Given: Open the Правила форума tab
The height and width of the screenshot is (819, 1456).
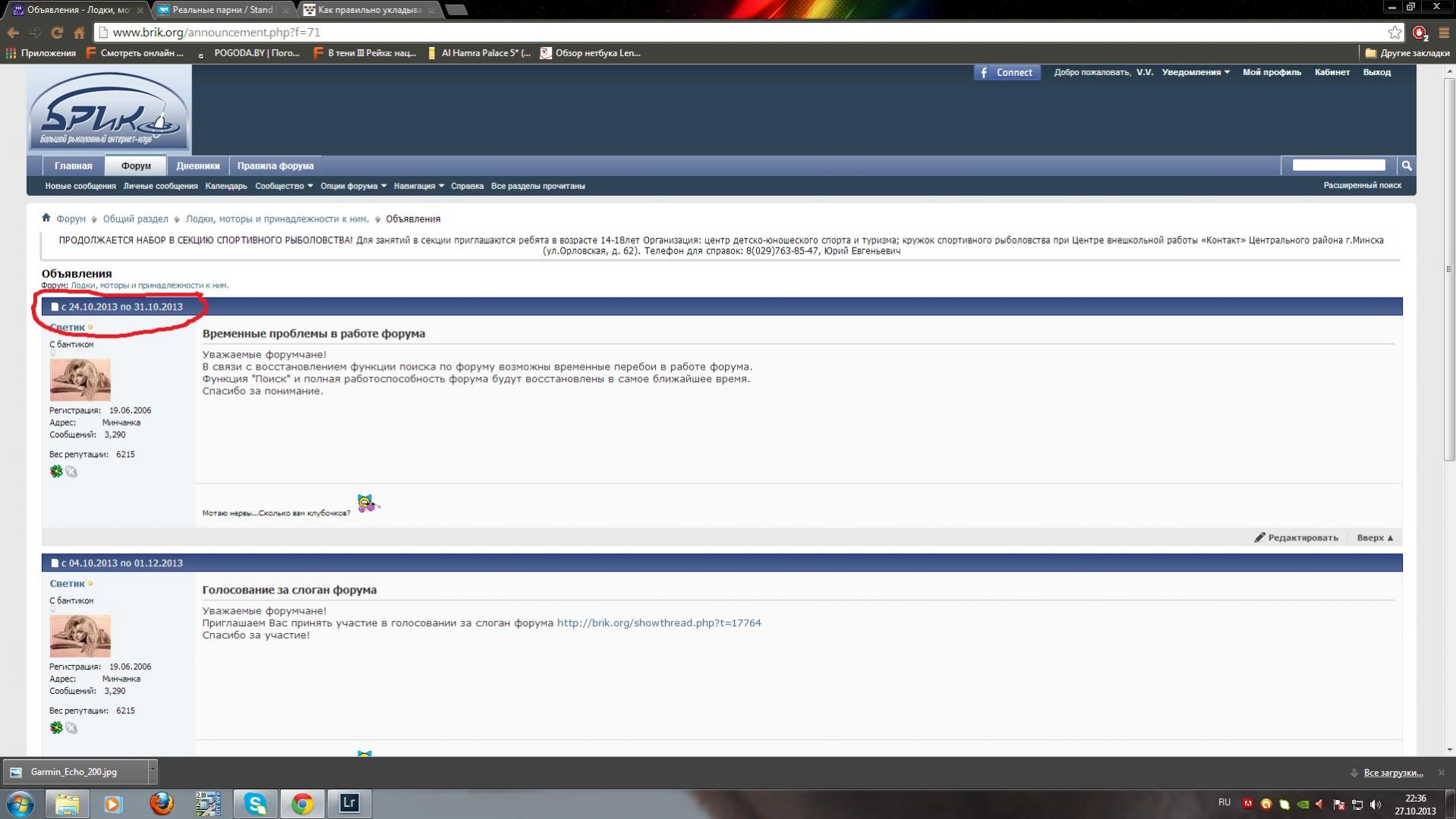Looking at the screenshot, I should click(x=275, y=165).
